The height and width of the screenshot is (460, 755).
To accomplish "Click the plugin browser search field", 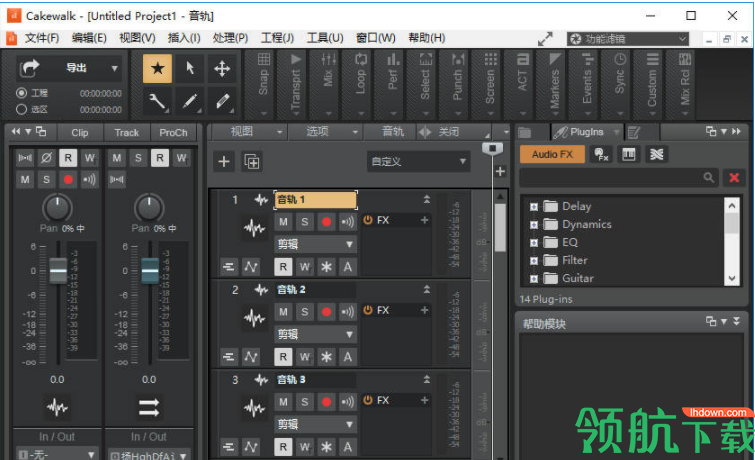I will [619, 178].
